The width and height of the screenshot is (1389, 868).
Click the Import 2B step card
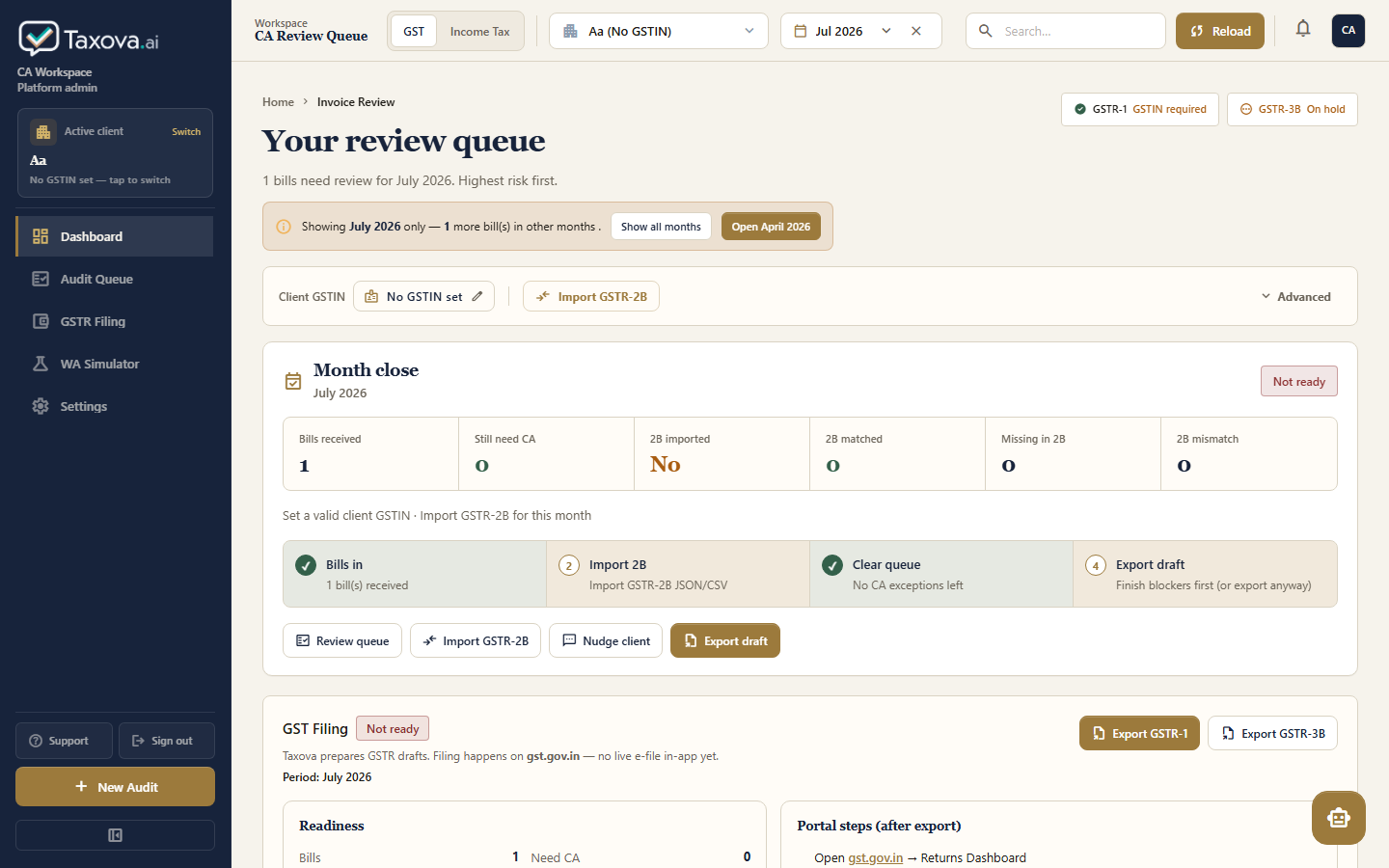coord(678,574)
